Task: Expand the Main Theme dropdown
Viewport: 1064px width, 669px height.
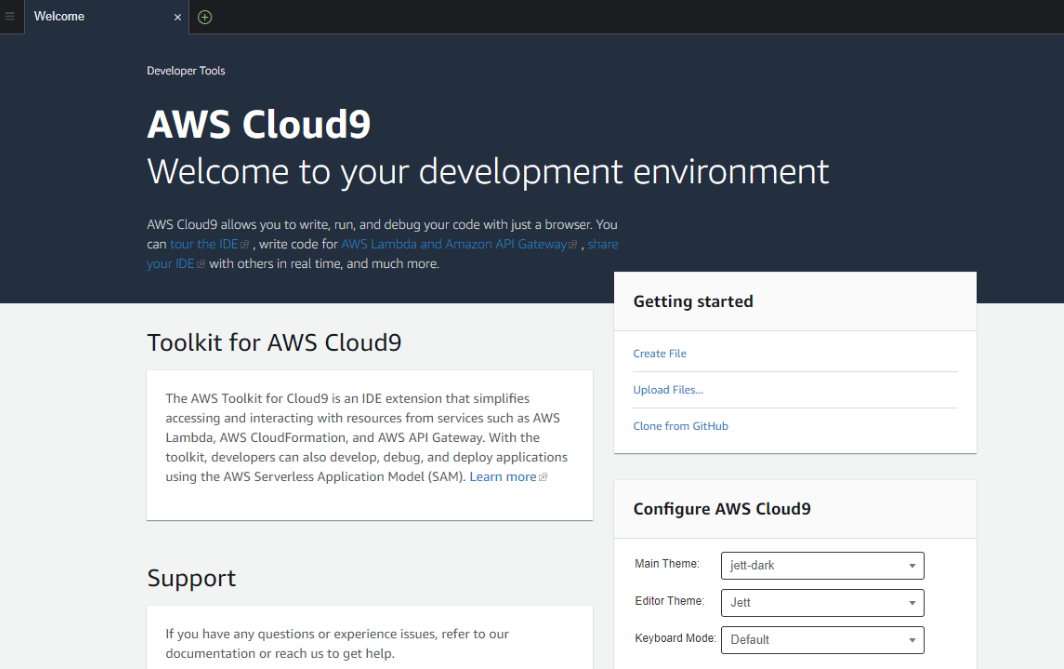Action: pyautogui.click(x=822, y=566)
